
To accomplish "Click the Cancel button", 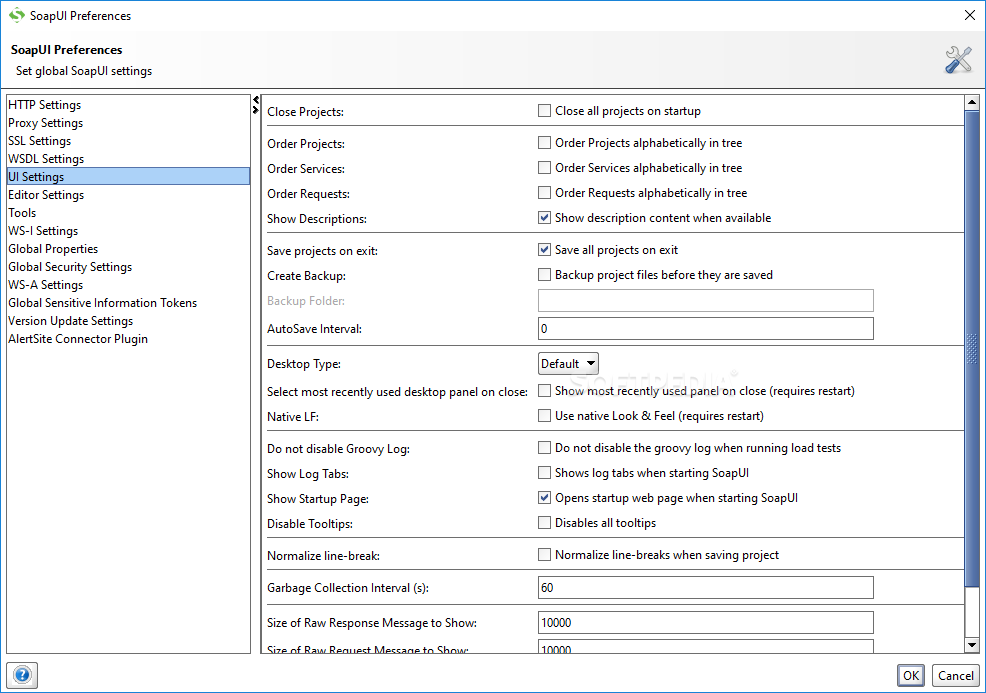I will pyautogui.click(x=956, y=675).
